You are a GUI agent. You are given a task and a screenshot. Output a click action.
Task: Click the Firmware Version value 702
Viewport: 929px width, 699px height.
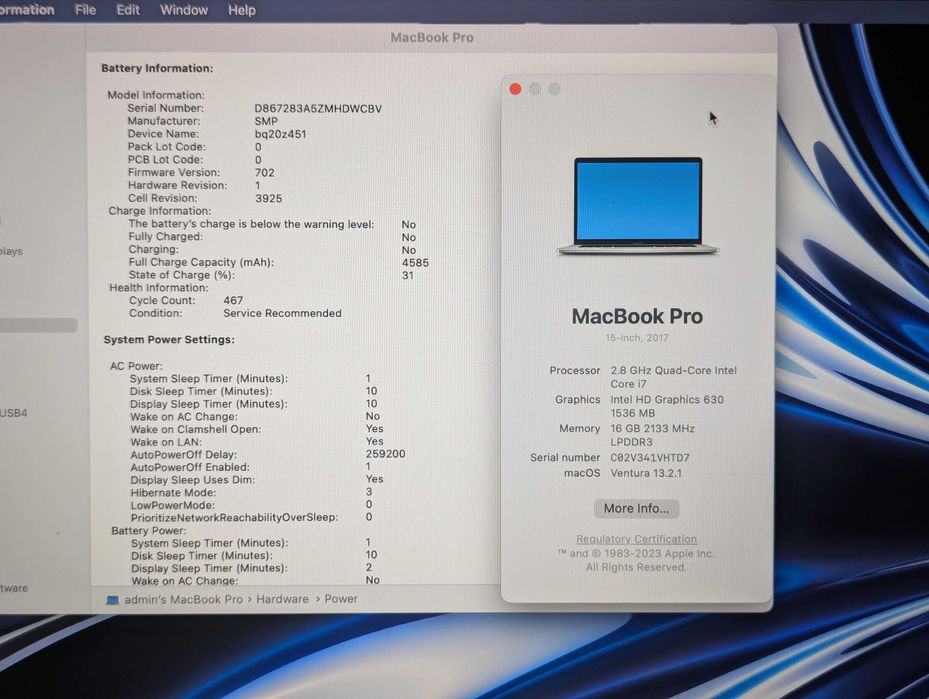pyautogui.click(x=265, y=172)
